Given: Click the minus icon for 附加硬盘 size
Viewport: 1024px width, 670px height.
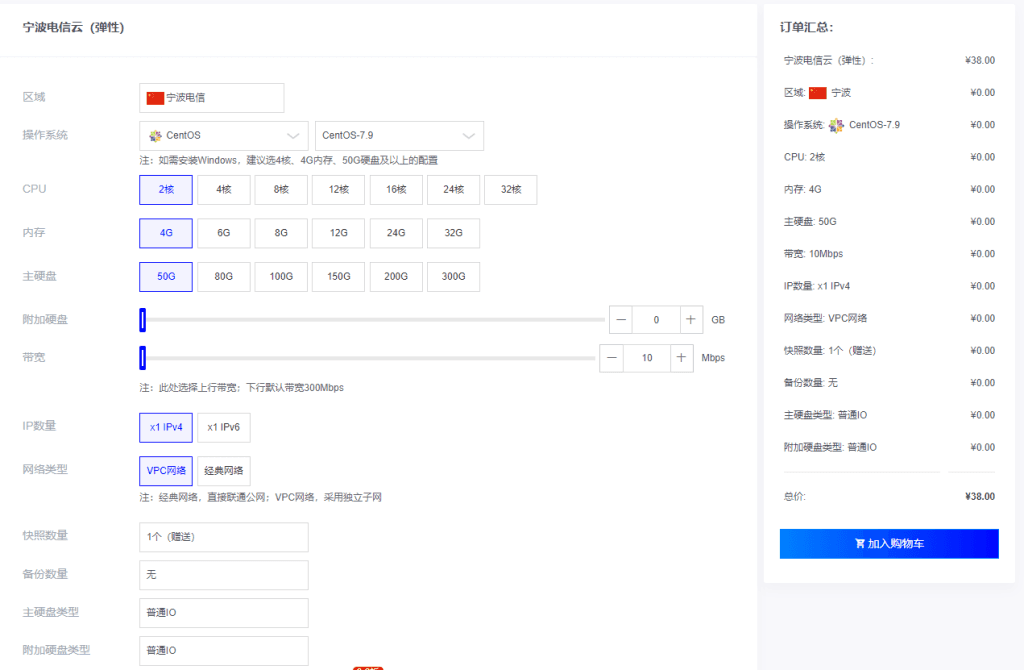Looking at the screenshot, I should point(621,320).
